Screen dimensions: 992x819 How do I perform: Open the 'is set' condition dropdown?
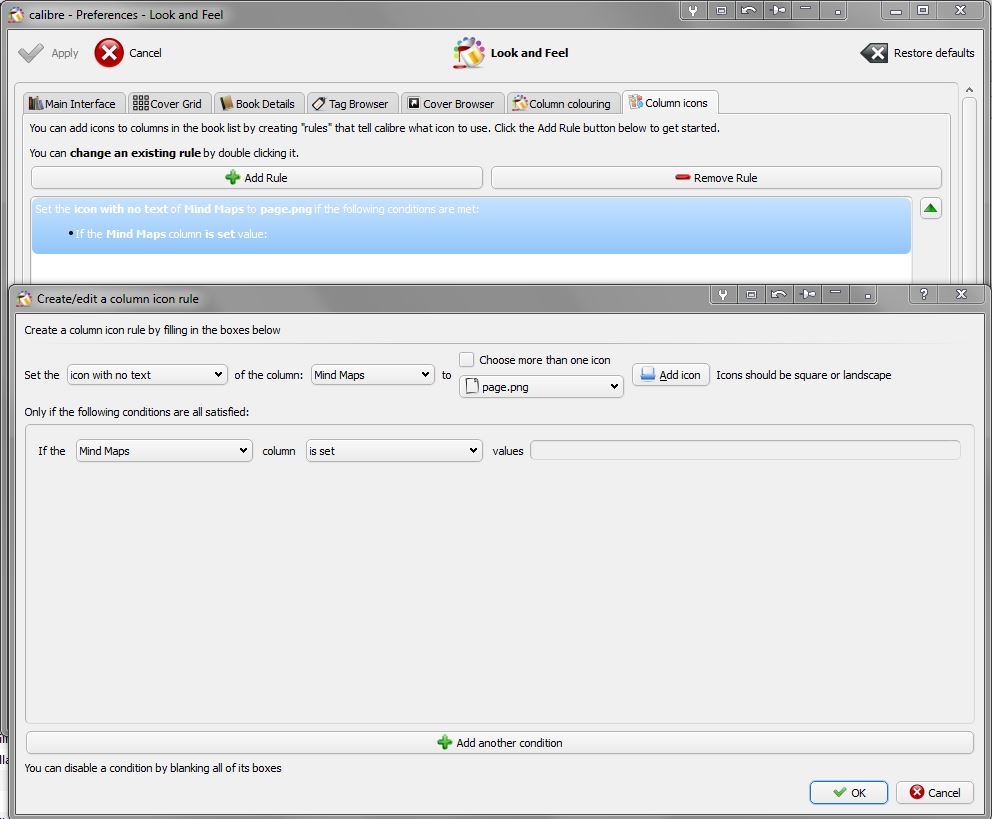click(394, 450)
